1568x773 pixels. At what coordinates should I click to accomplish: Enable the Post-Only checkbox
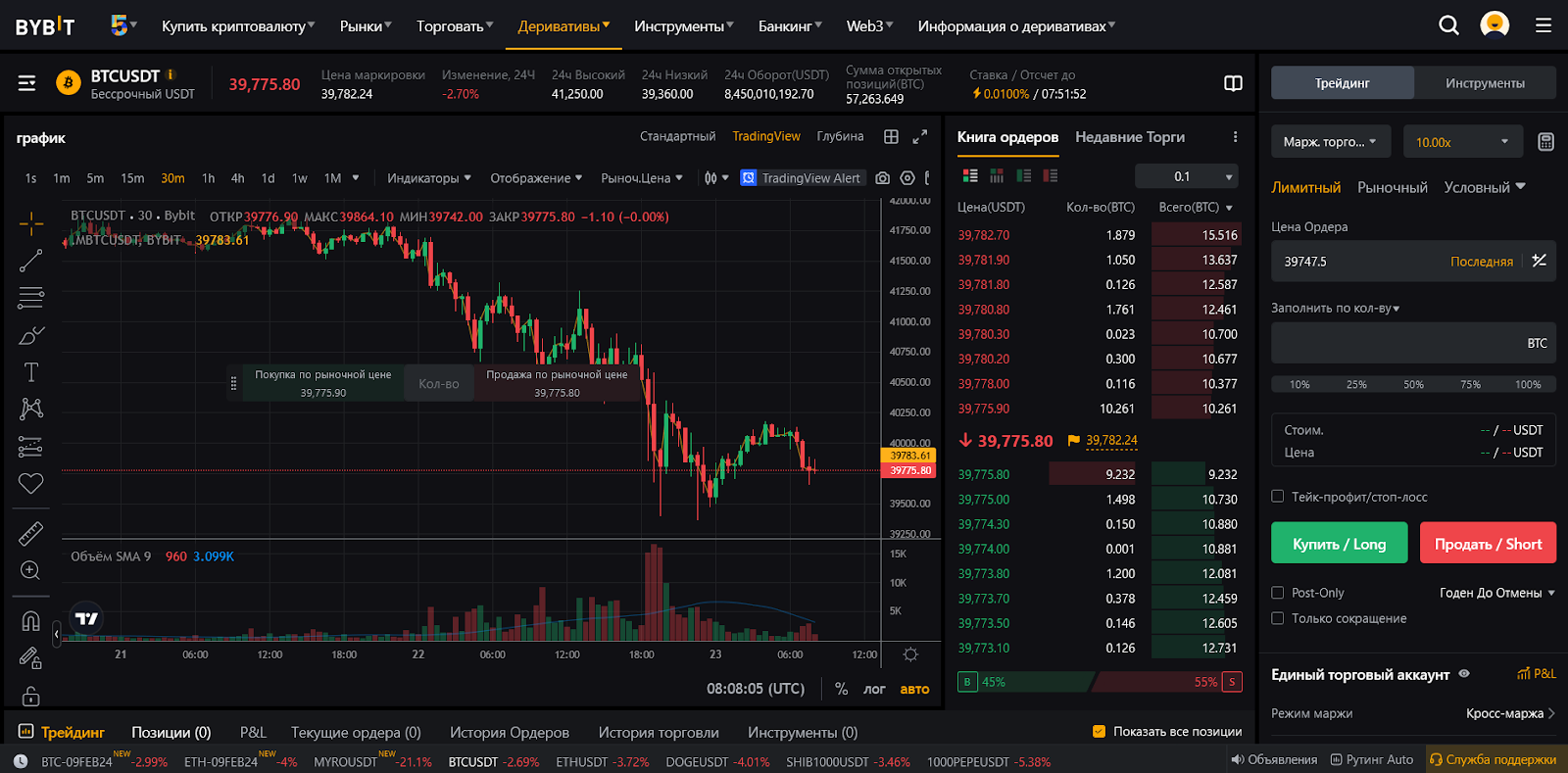1278,593
